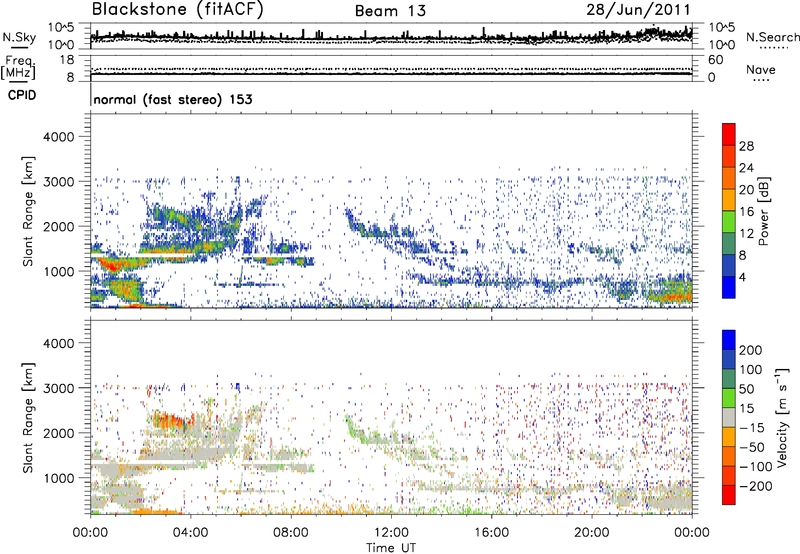Viewport: 800px width, 554px height.
Task: Select the normal (fast stereo) 153 text
Action: (173, 100)
